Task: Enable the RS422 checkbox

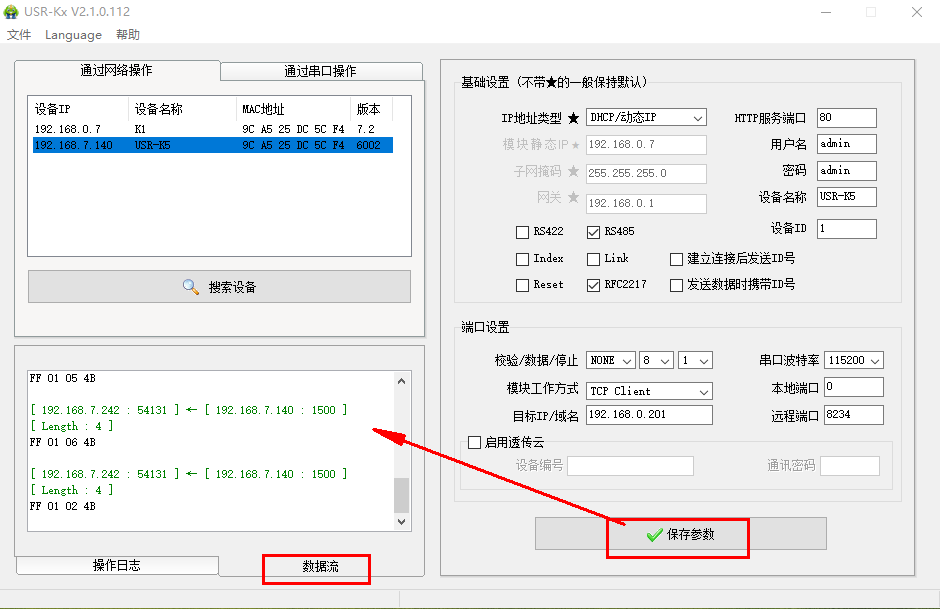Action: 522,232
